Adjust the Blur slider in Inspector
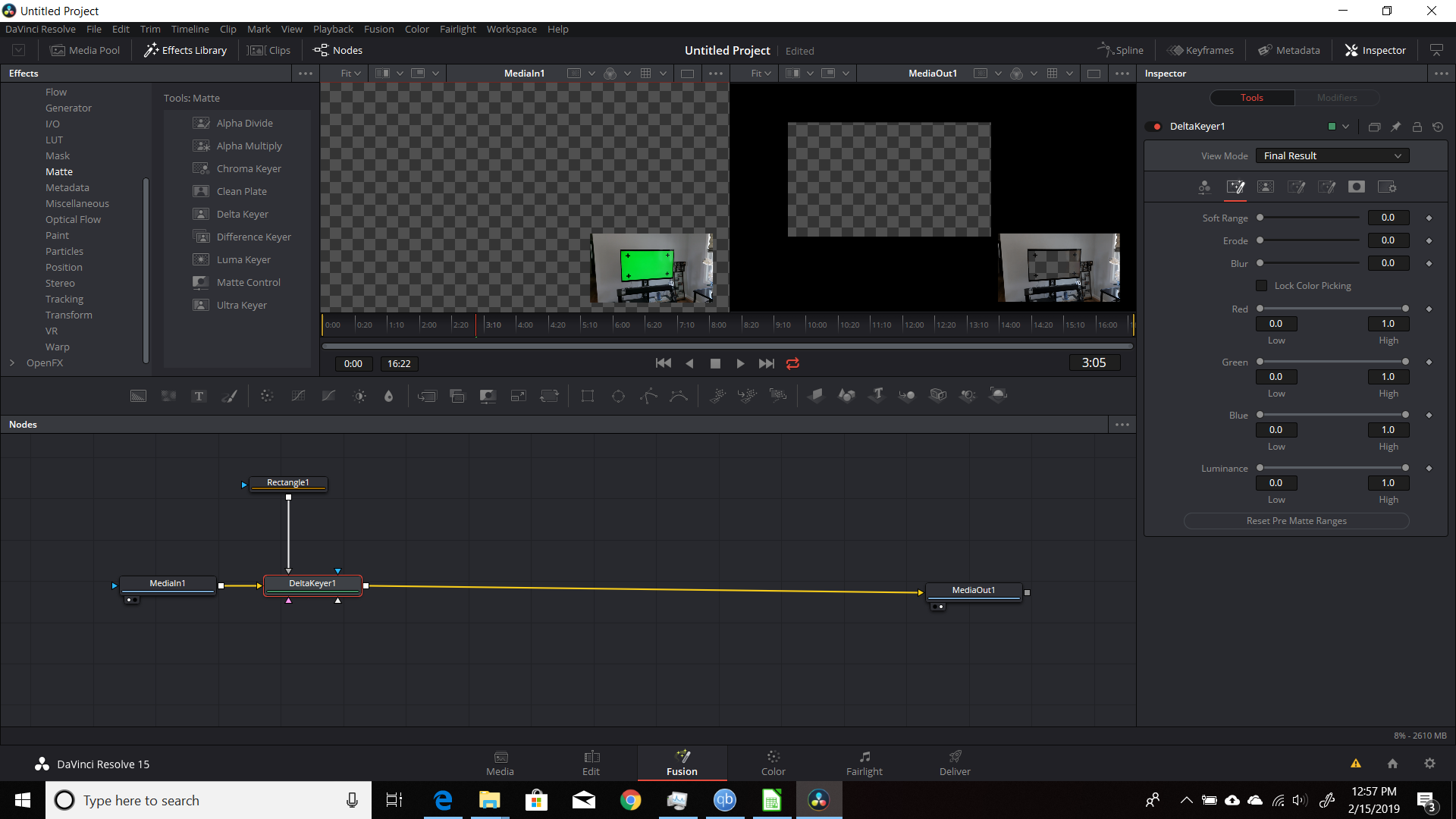 (x=1309, y=263)
